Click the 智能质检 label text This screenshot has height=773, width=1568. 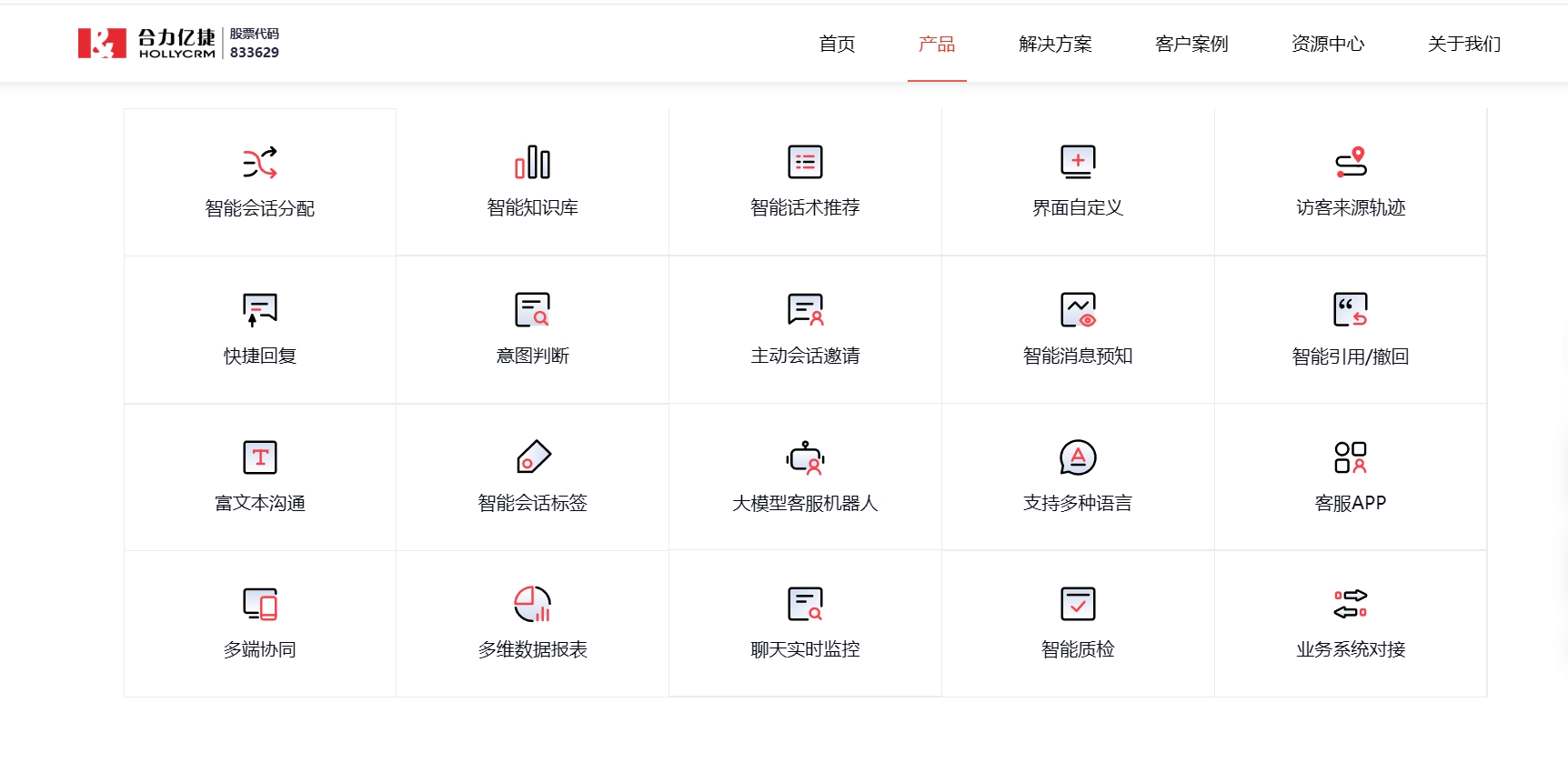coord(1078,649)
